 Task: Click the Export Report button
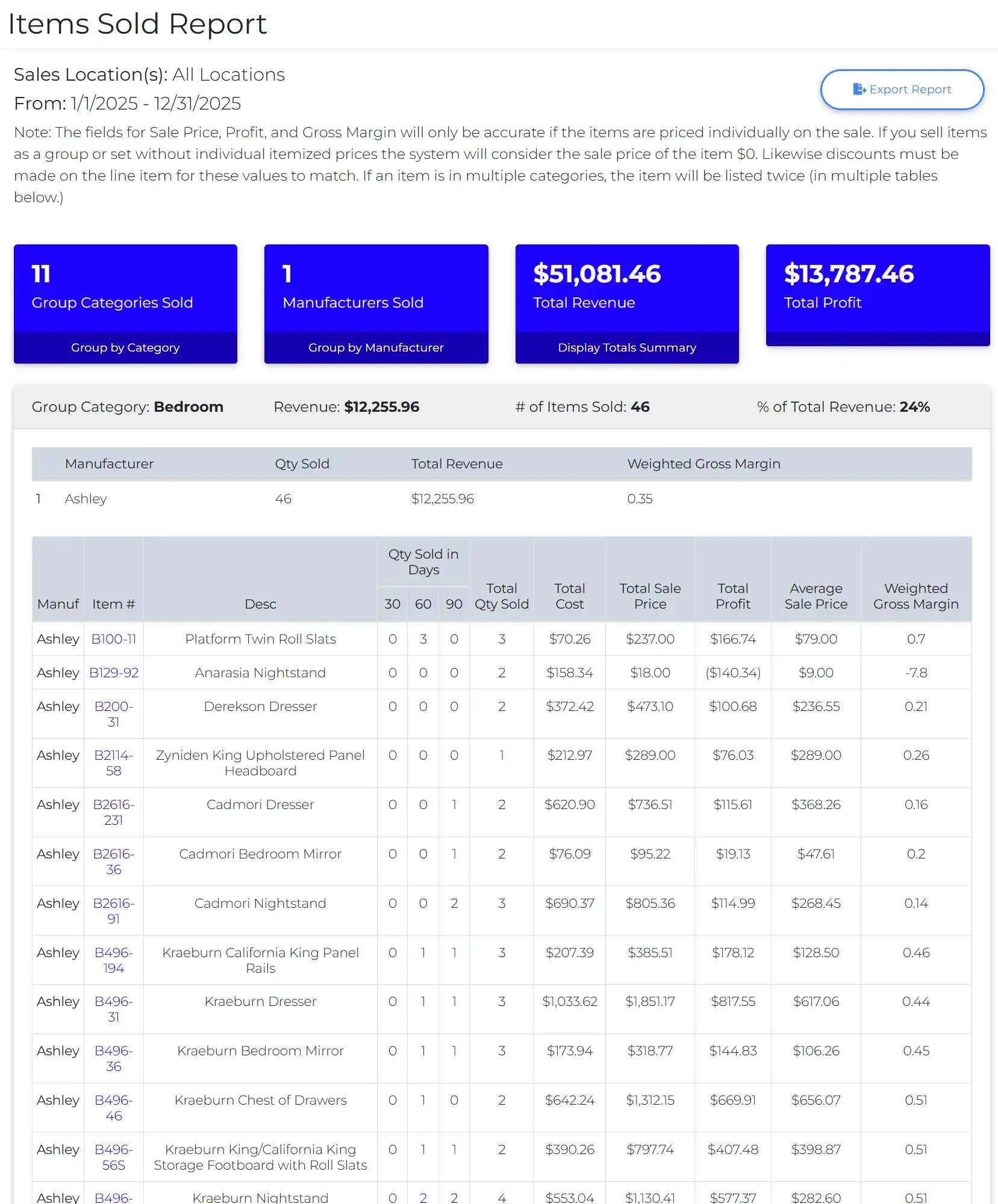tap(902, 90)
